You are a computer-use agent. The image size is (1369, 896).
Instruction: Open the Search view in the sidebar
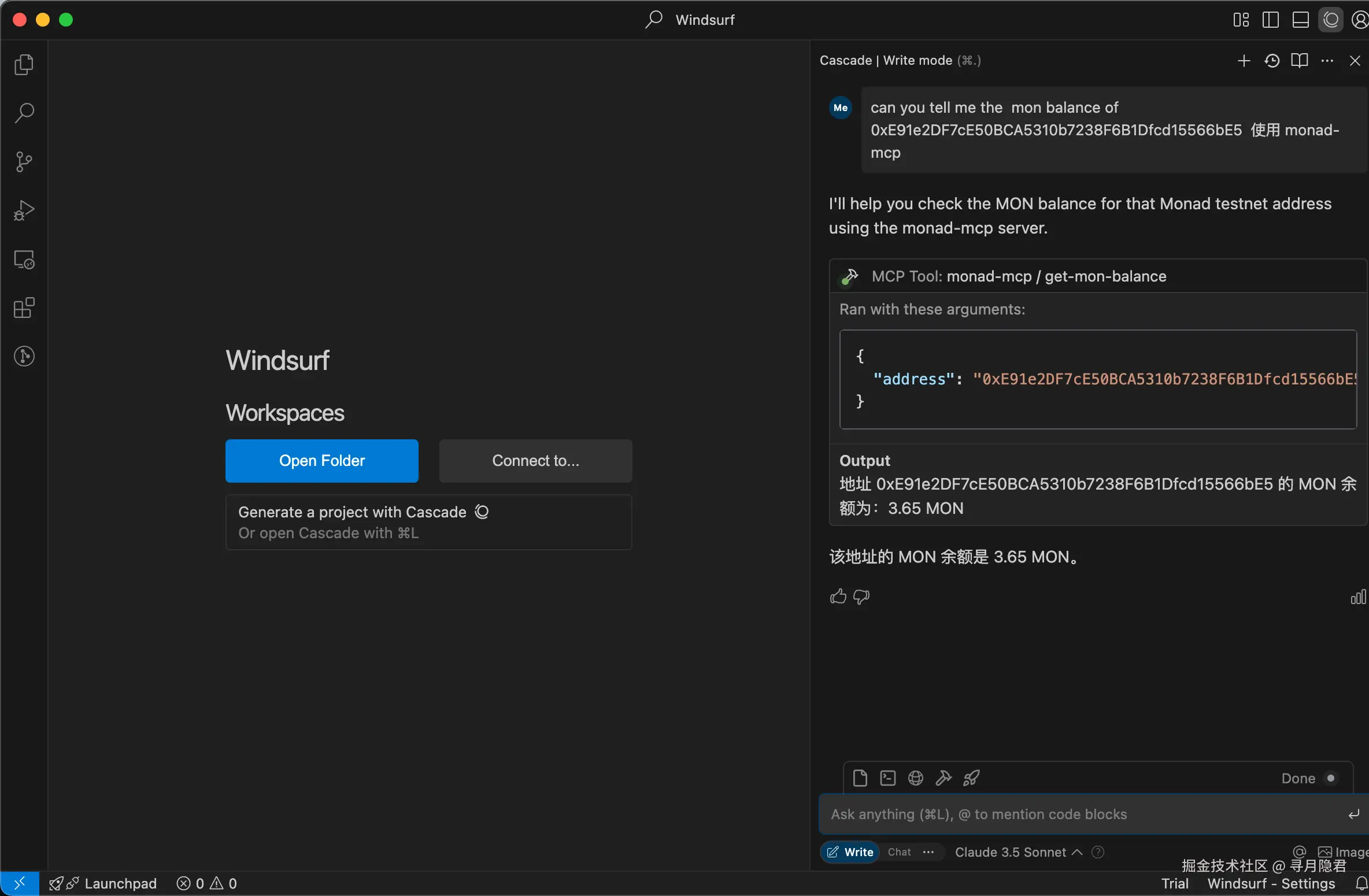[x=24, y=113]
